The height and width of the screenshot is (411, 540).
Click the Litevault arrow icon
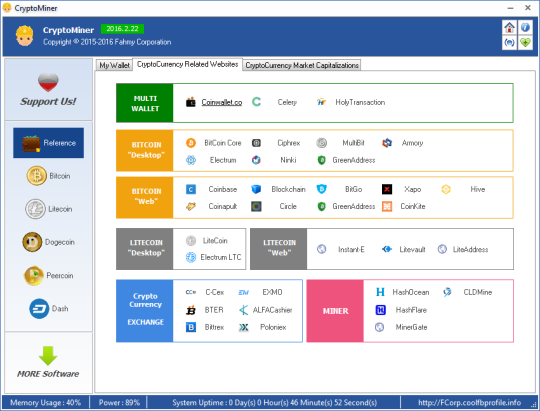click(387, 249)
